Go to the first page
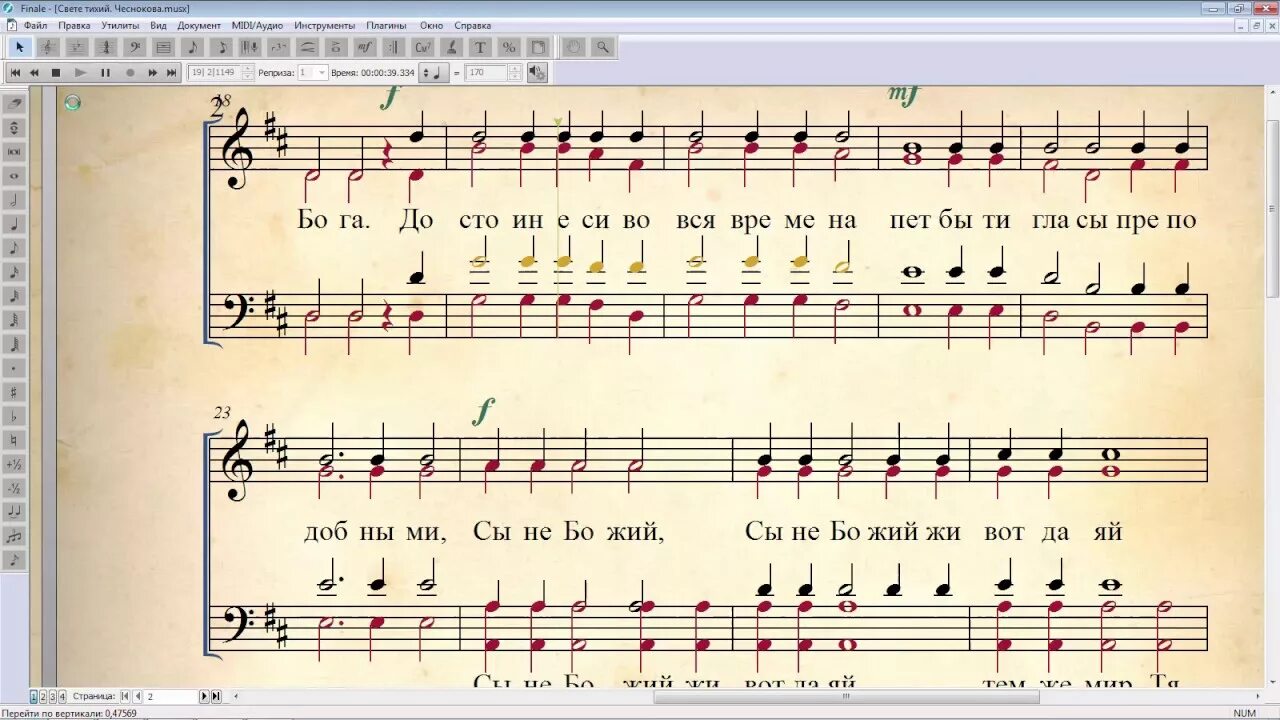This screenshot has width=1280, height=720. coord(124,696)
